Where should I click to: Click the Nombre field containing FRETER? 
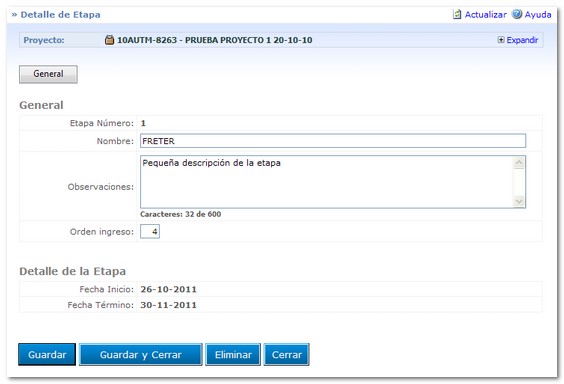coord(333,141)
